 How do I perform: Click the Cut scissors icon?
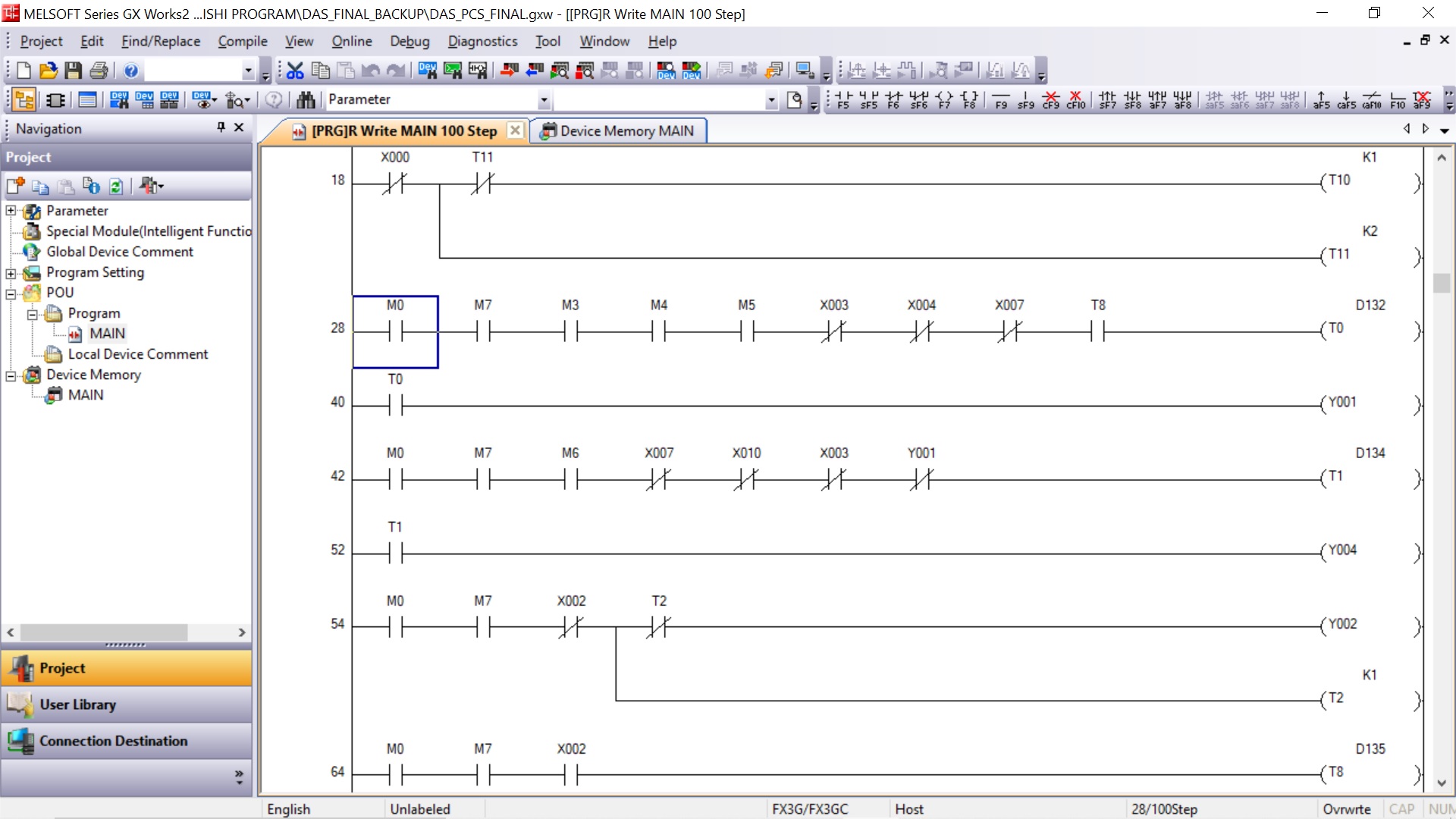click(295, 71)
